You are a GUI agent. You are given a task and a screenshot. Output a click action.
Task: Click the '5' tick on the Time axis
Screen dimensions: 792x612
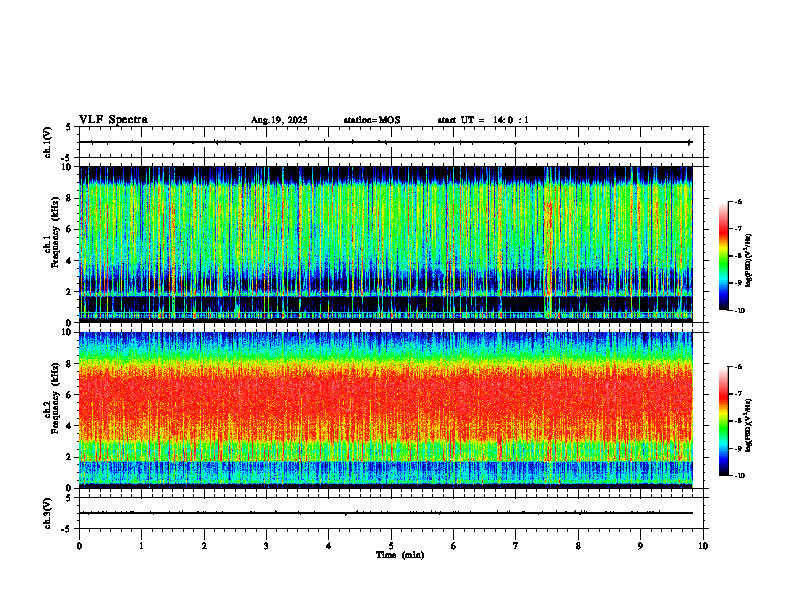391,546
